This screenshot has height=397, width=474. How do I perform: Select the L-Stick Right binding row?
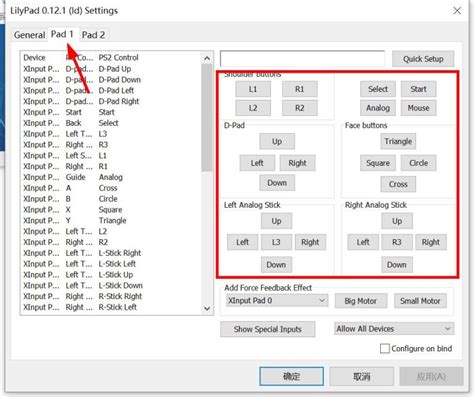click(111, 253)
